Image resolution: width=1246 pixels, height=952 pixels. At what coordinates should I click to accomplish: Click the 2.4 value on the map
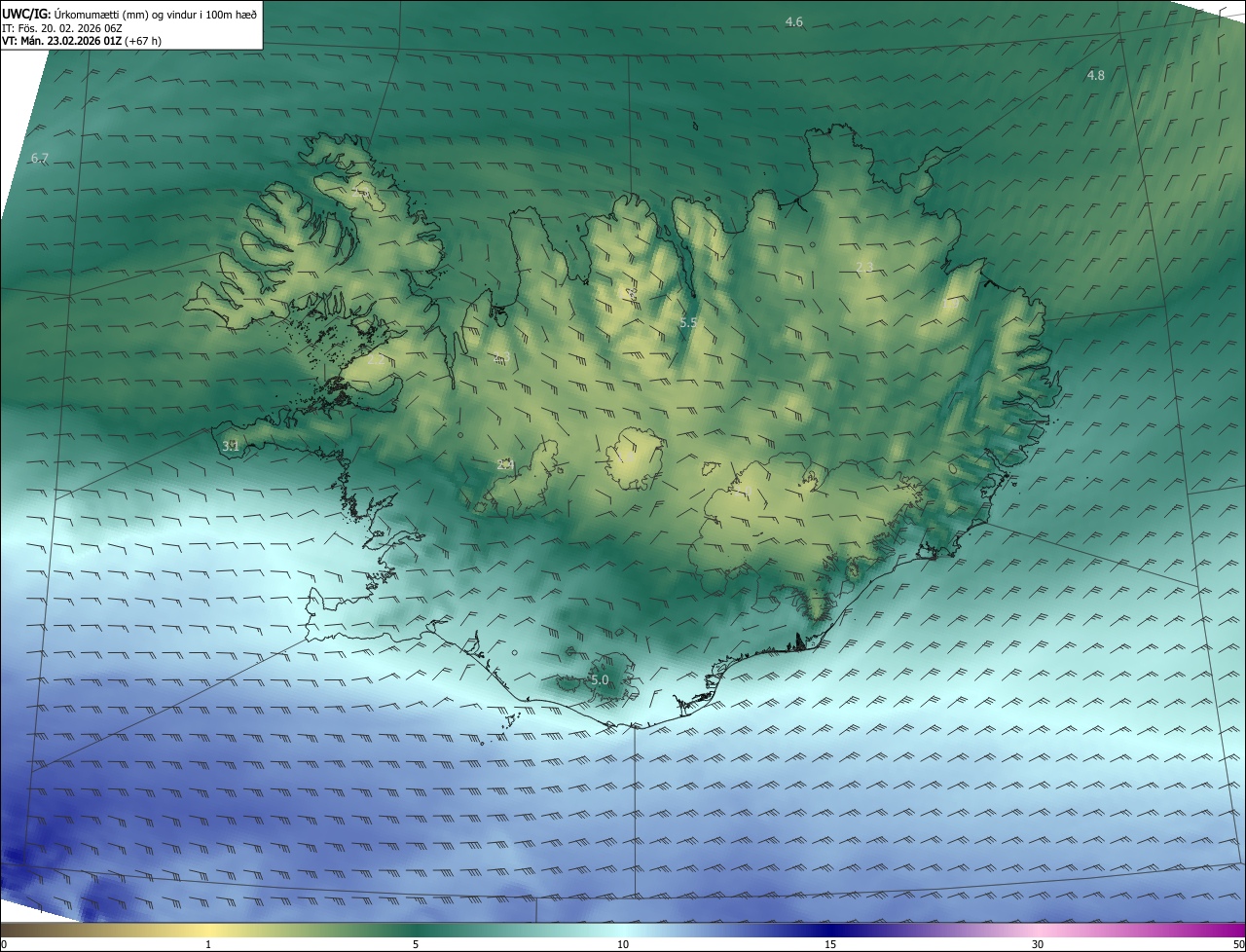click(x=505, y=465)
